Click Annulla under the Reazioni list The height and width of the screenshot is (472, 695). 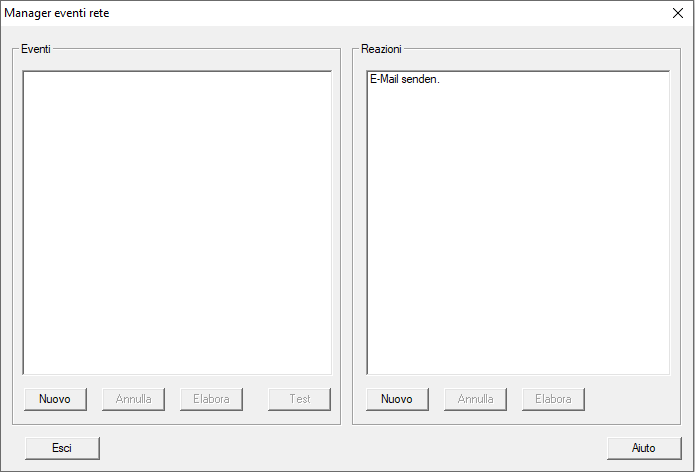coord(475,399)
